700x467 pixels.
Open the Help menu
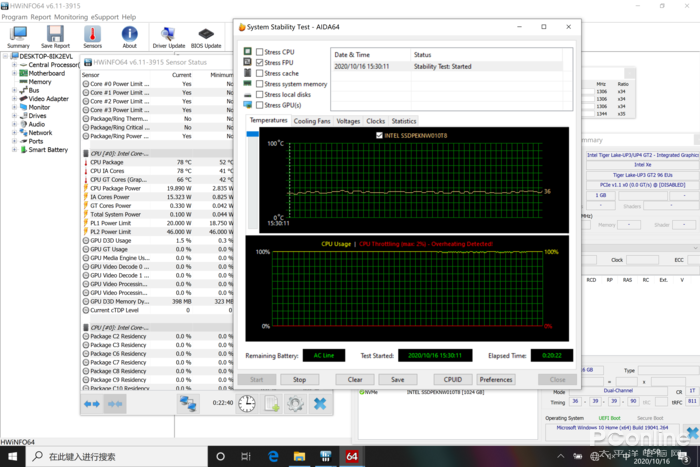click(x=129, y=17)
